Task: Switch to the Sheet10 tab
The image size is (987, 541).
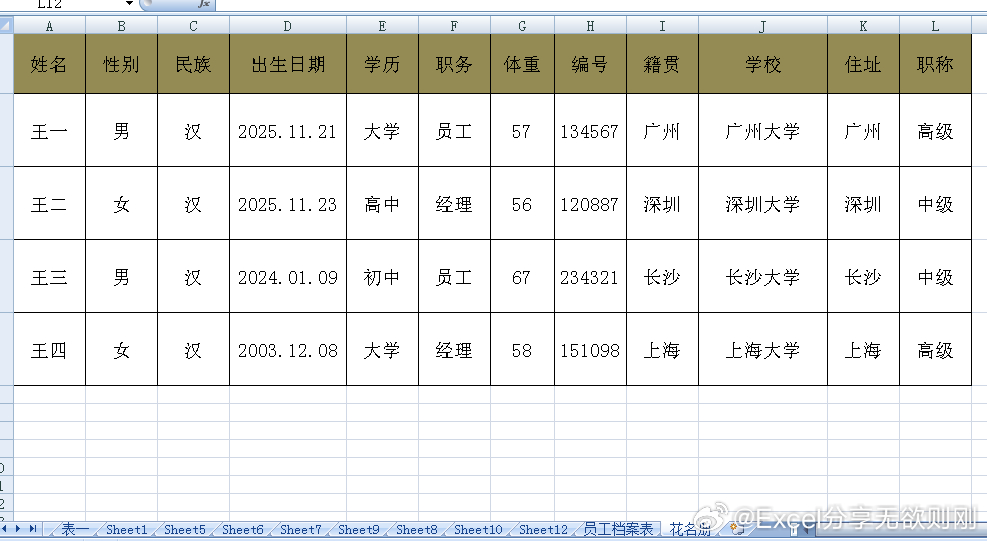Action: [x=478, y=530]
